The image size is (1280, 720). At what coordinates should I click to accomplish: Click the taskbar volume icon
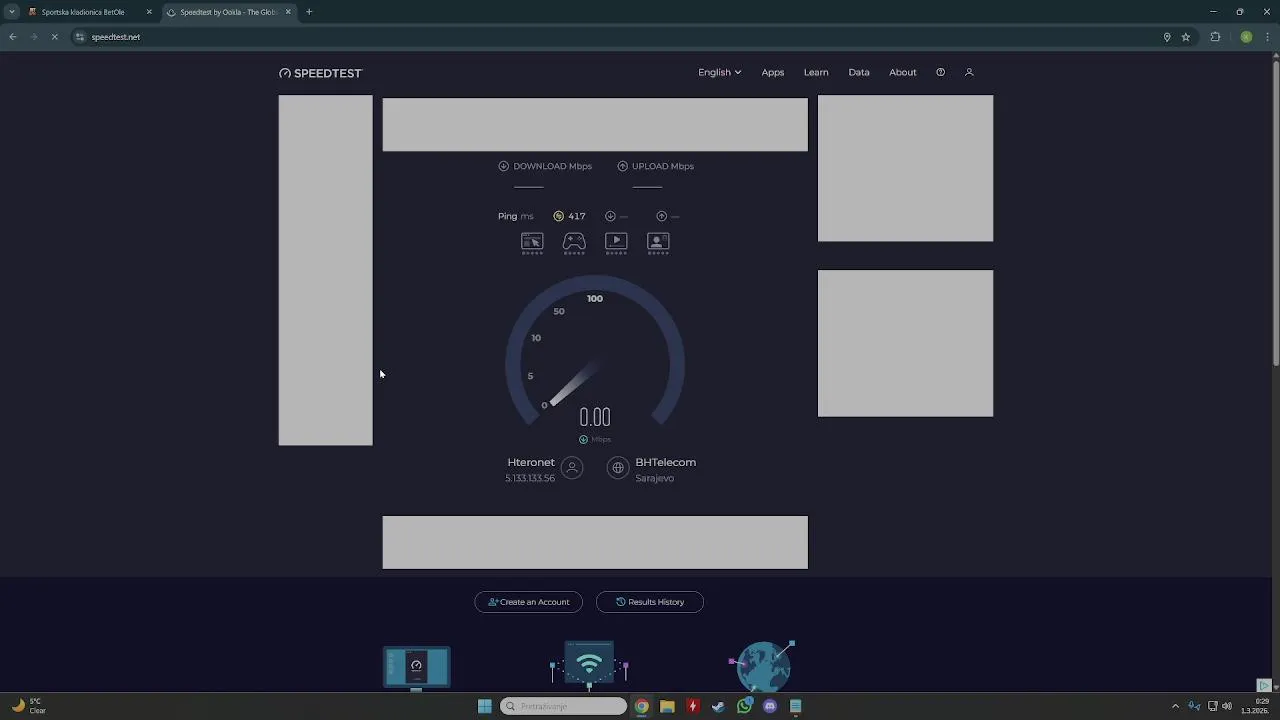1227,706
